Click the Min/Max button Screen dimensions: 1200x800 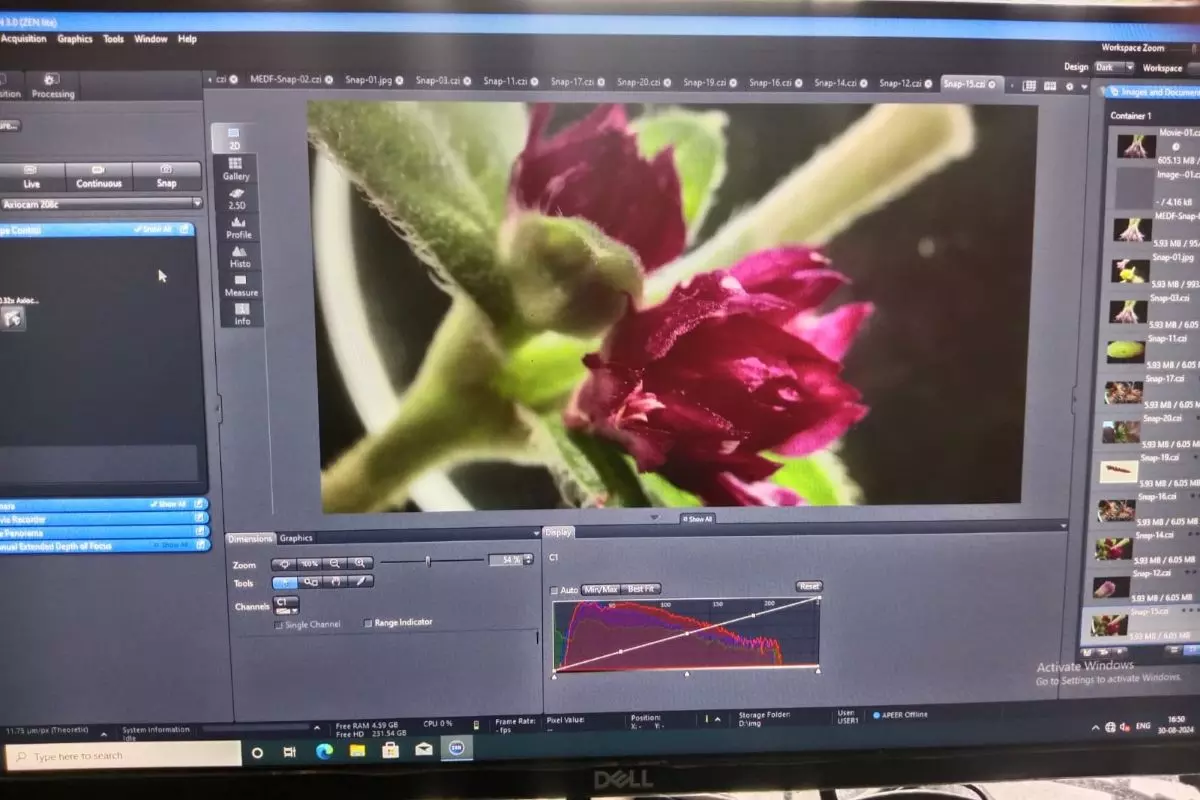click(601, 590)
